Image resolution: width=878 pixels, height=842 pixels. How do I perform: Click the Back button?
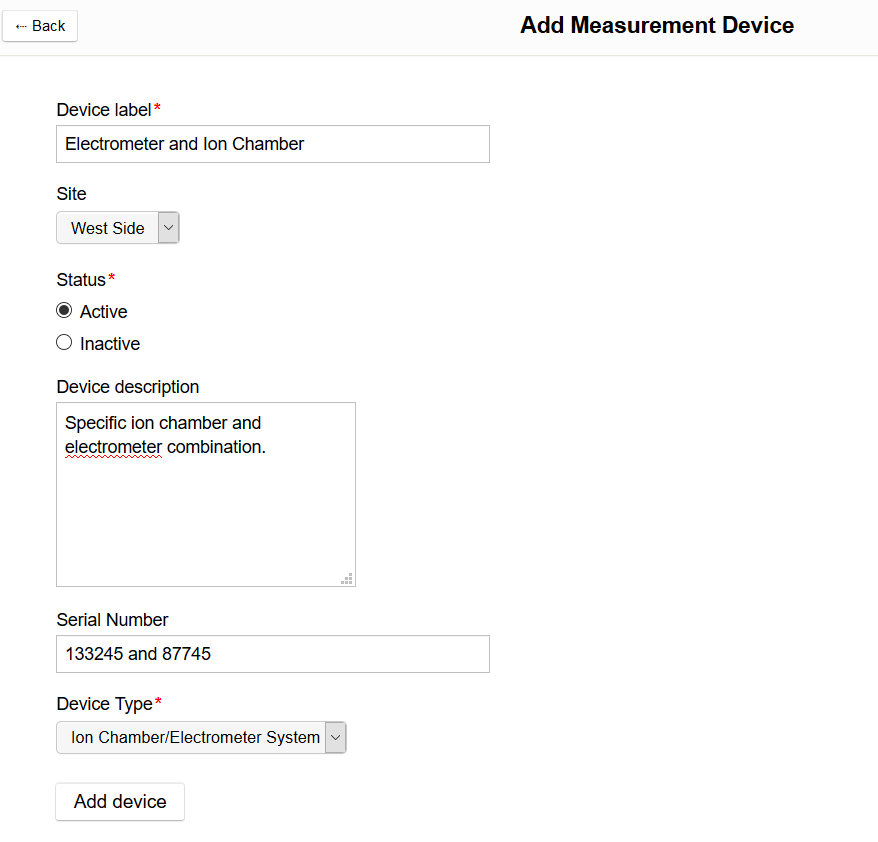point(40,26)
